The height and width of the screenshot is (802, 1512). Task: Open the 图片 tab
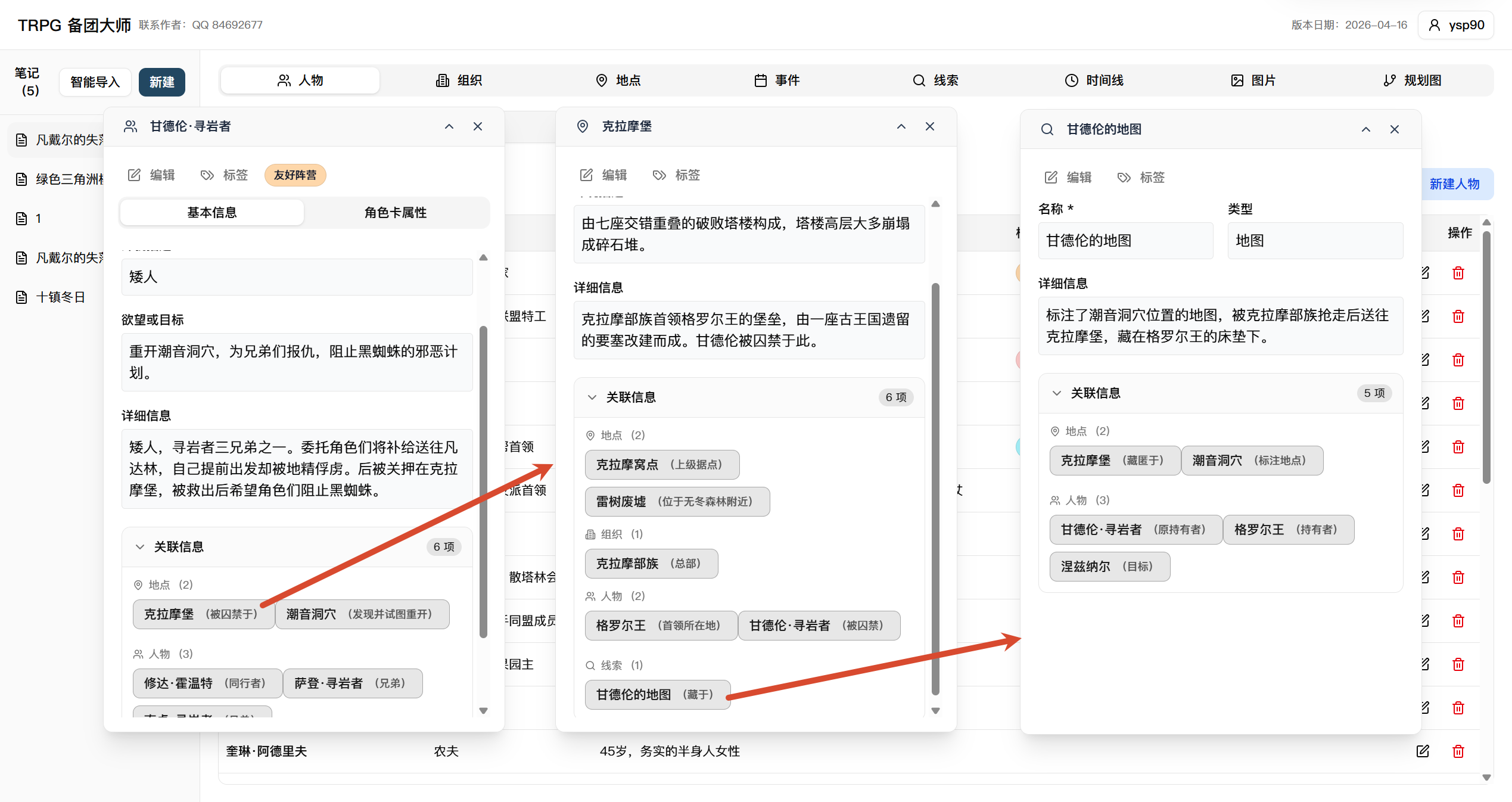coord(1253,80)
